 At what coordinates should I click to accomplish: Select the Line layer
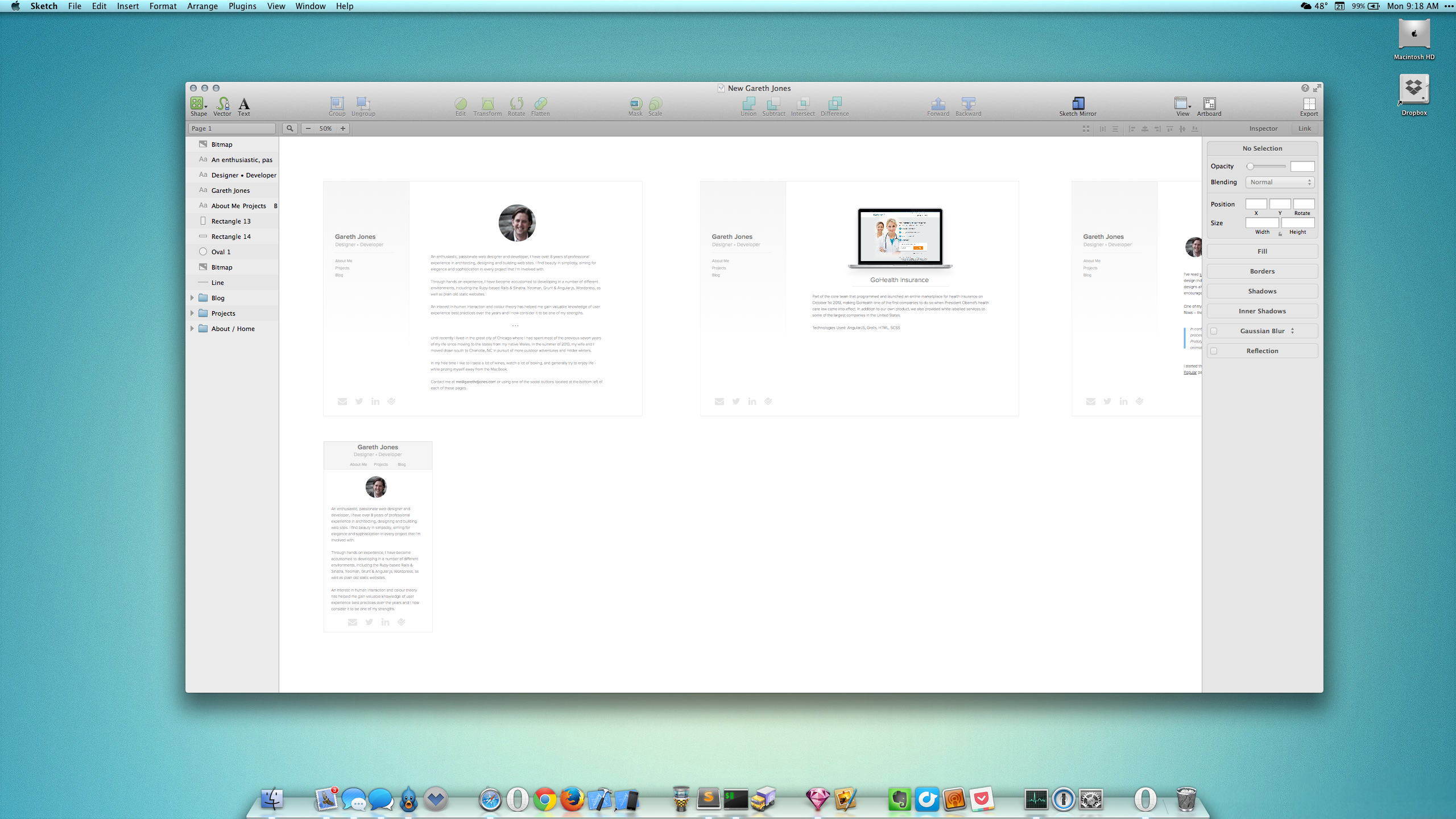[x=232, y=283]
